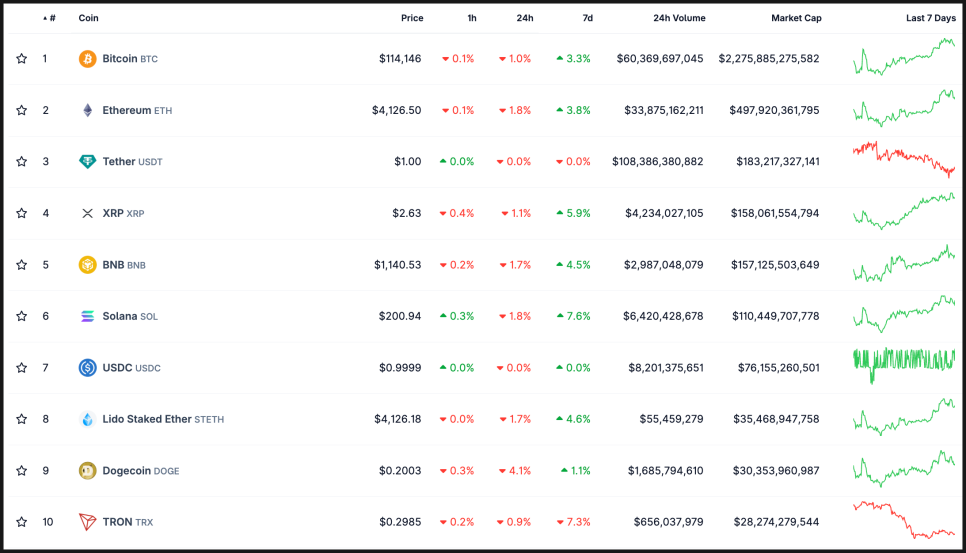Open the Lido Staked Ether coin link
The width and height of the screenshot is (966, 553).
coord(147,419)
